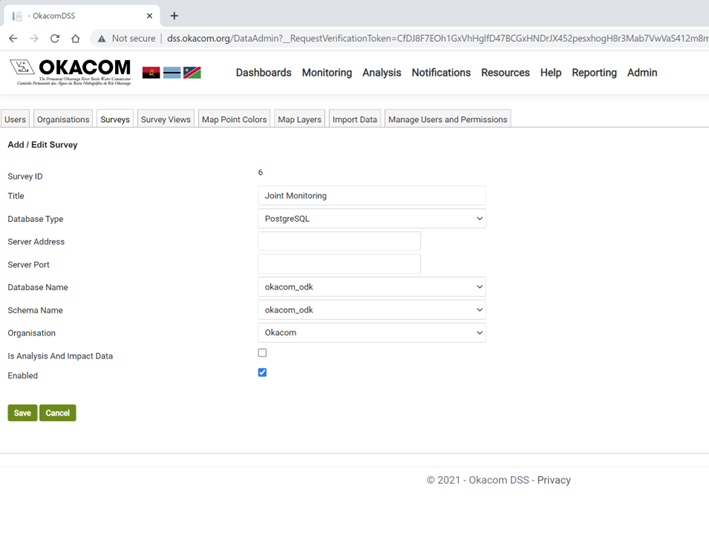The width and height of the screenshot is (709, 540).
Task: Tick Is Analysis And Impact Data checkbox
Action: [262, 353]
